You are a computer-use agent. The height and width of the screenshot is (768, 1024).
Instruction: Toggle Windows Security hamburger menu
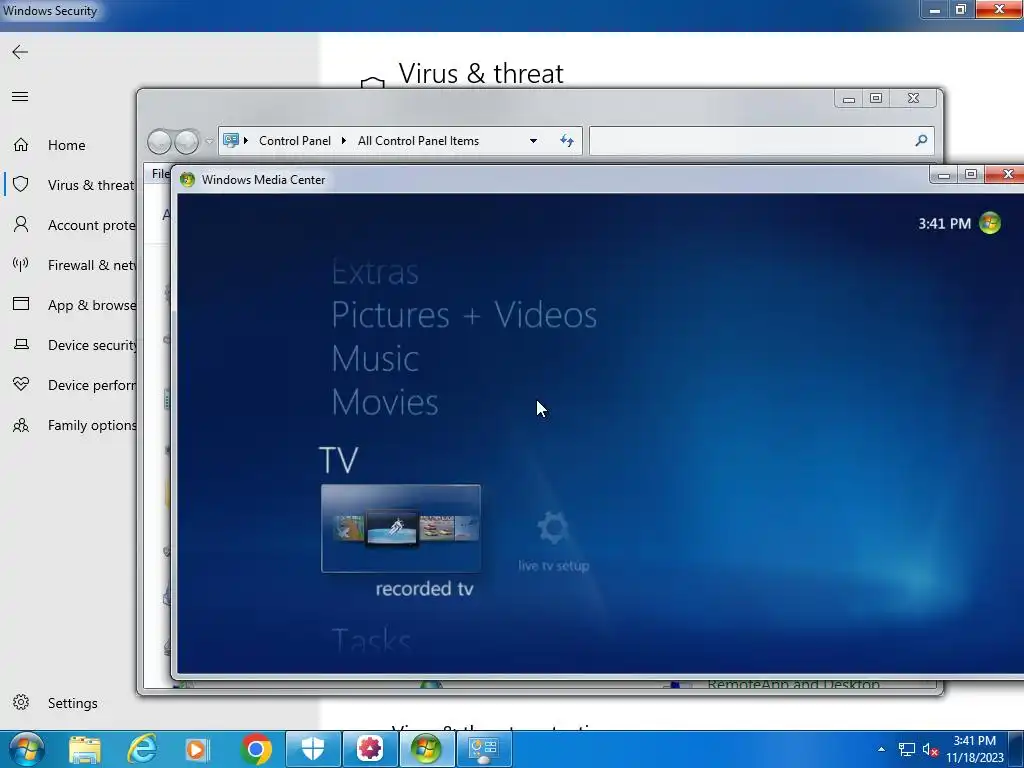point(20,97)
